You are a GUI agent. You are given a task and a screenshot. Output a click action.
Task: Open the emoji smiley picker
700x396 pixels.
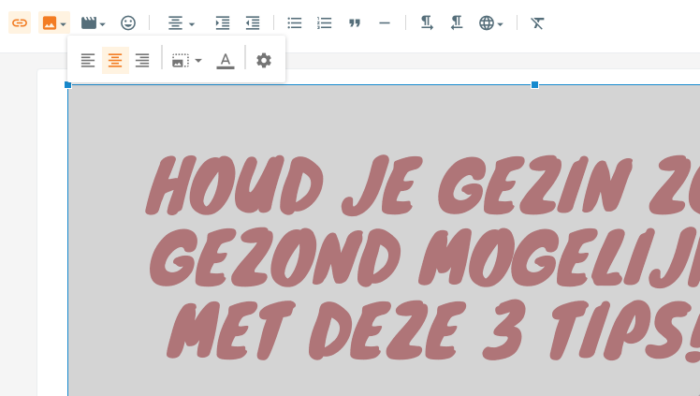[x=128, y=23]
